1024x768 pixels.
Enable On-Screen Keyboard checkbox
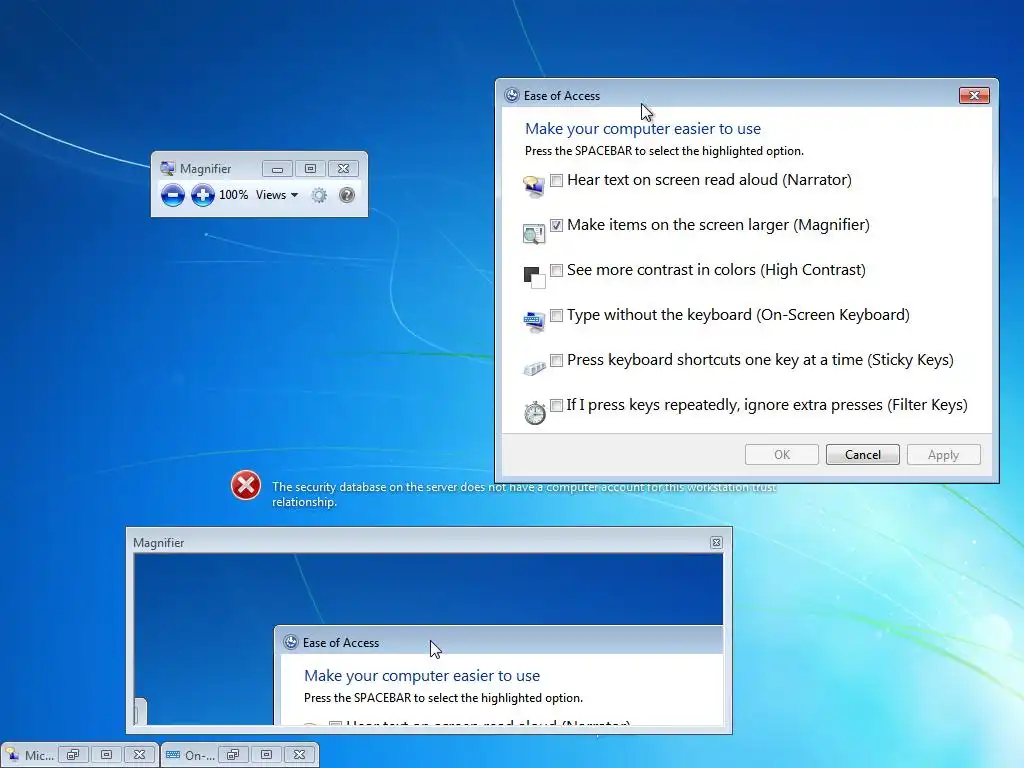point(556,315)
